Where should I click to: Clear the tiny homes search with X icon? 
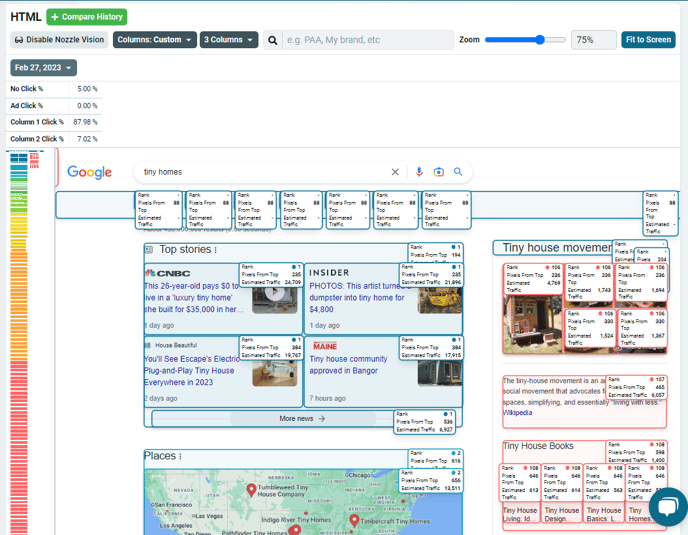click(x=395, y=172)
